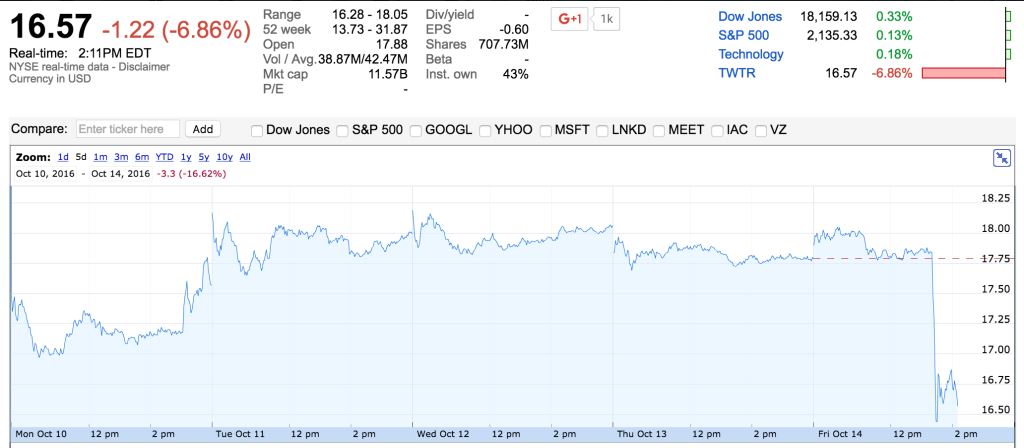Select the YTD zoom range
The image size is (1024, 448).
click(x=164, y=157)
